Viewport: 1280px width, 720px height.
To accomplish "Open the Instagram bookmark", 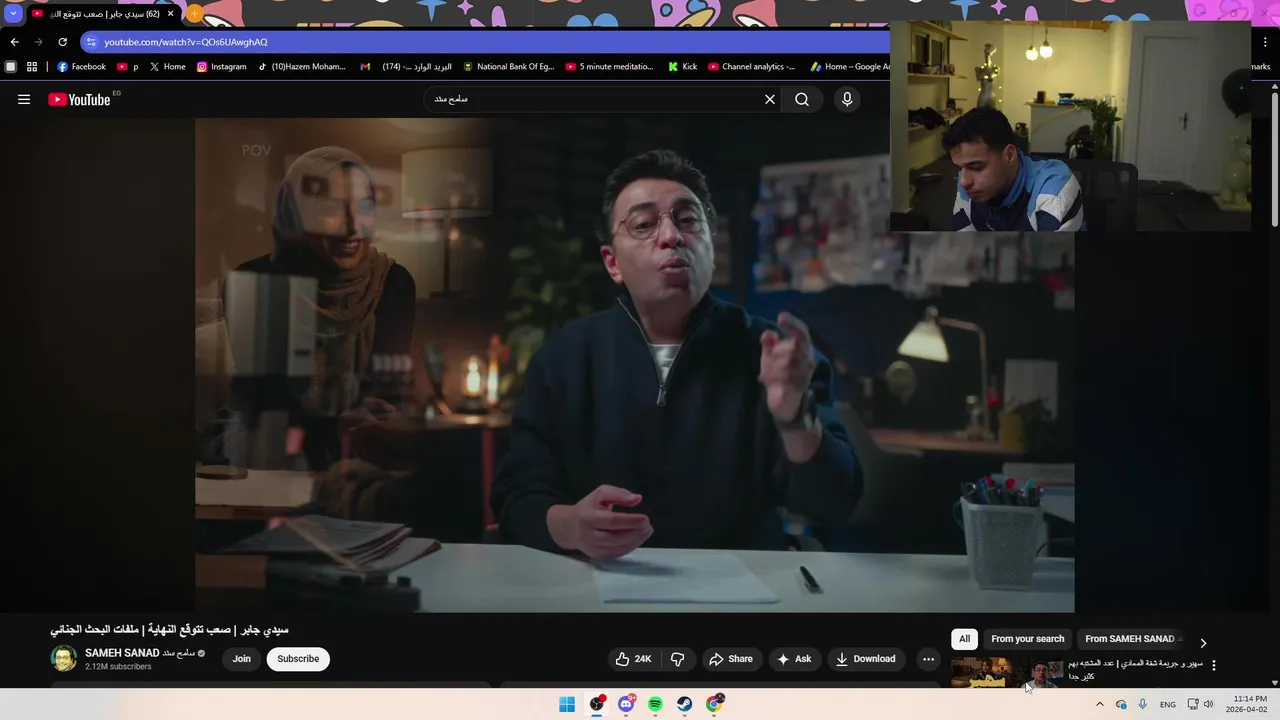I will (x=221, y=67).
